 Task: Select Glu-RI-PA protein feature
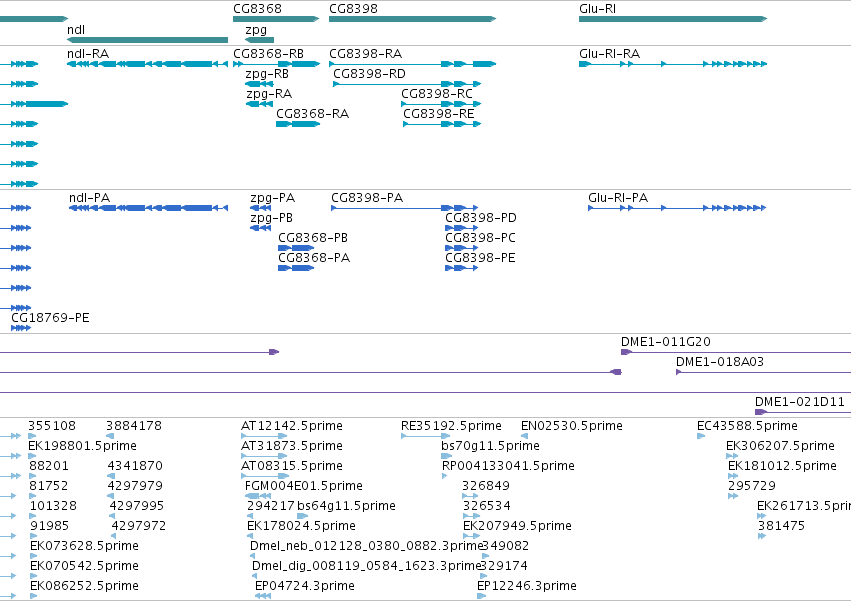coord(677,208)
